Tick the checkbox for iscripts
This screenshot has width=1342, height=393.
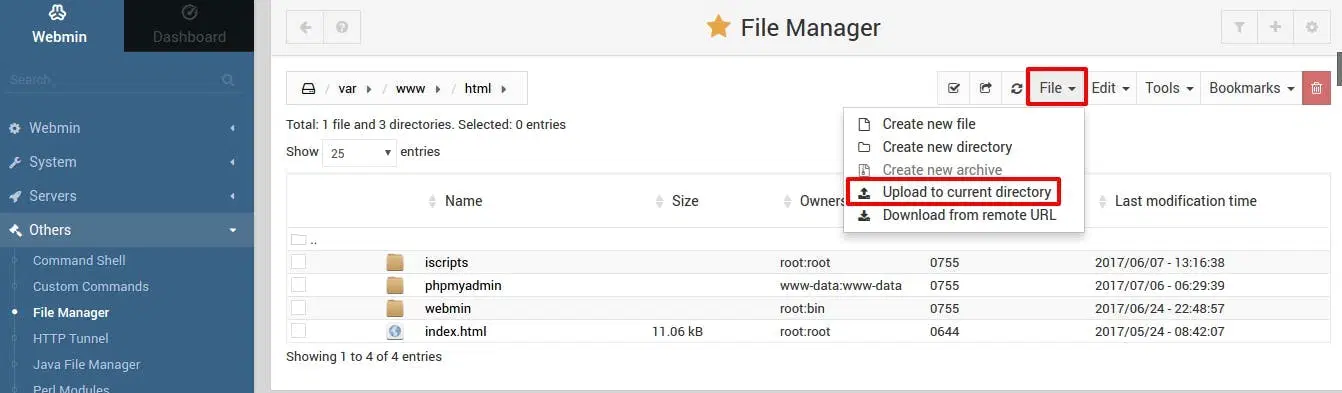click(298, 262)
